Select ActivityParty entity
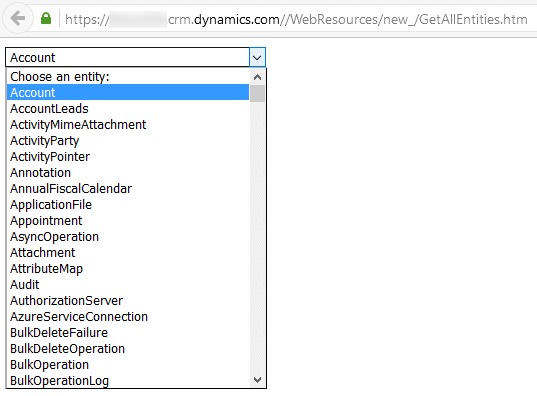The width and height of the screenshot is (537, 396). pos(128,141)
